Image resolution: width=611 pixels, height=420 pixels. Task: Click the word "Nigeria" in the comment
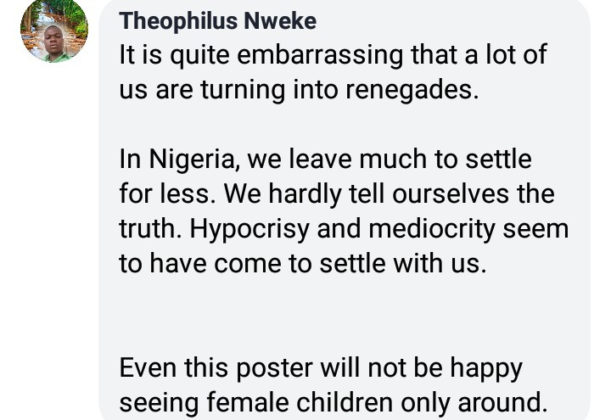click(188, 159)
